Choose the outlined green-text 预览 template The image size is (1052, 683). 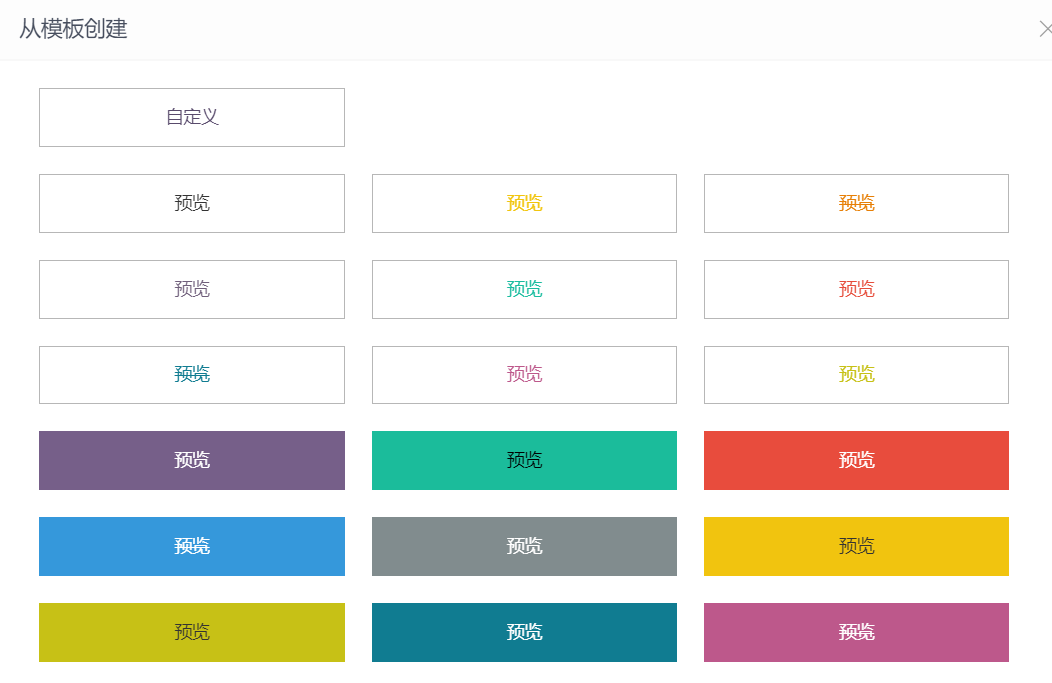click(524, 289)
